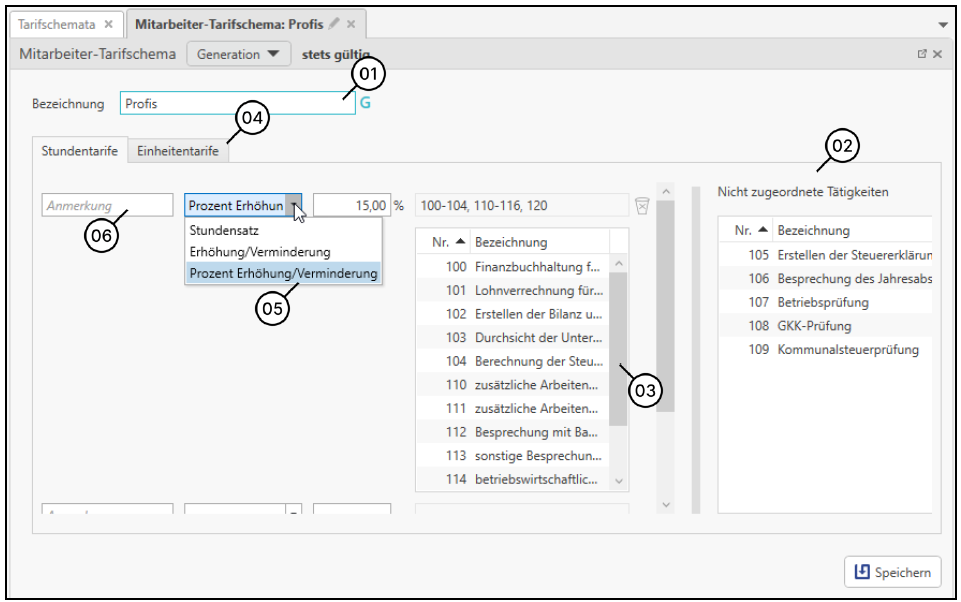Screen dimensions: 961x602
Task: Click the Speichern button
Action: click(x=892, y=572)
